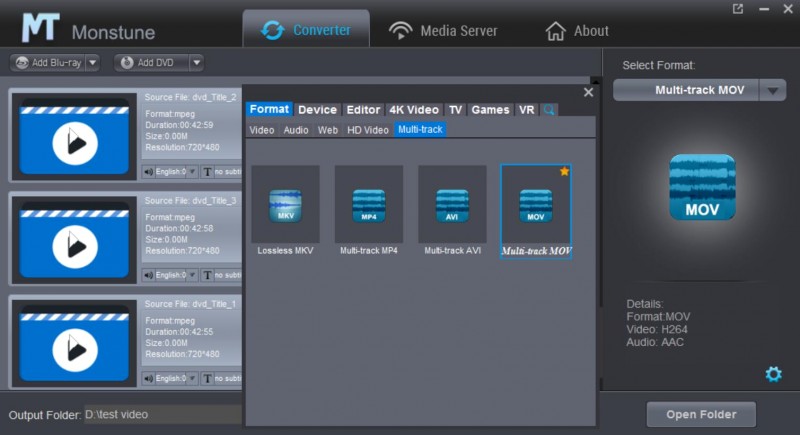
Task: Expand the Add Blu-ray dropdown
Action: (93, 62)
